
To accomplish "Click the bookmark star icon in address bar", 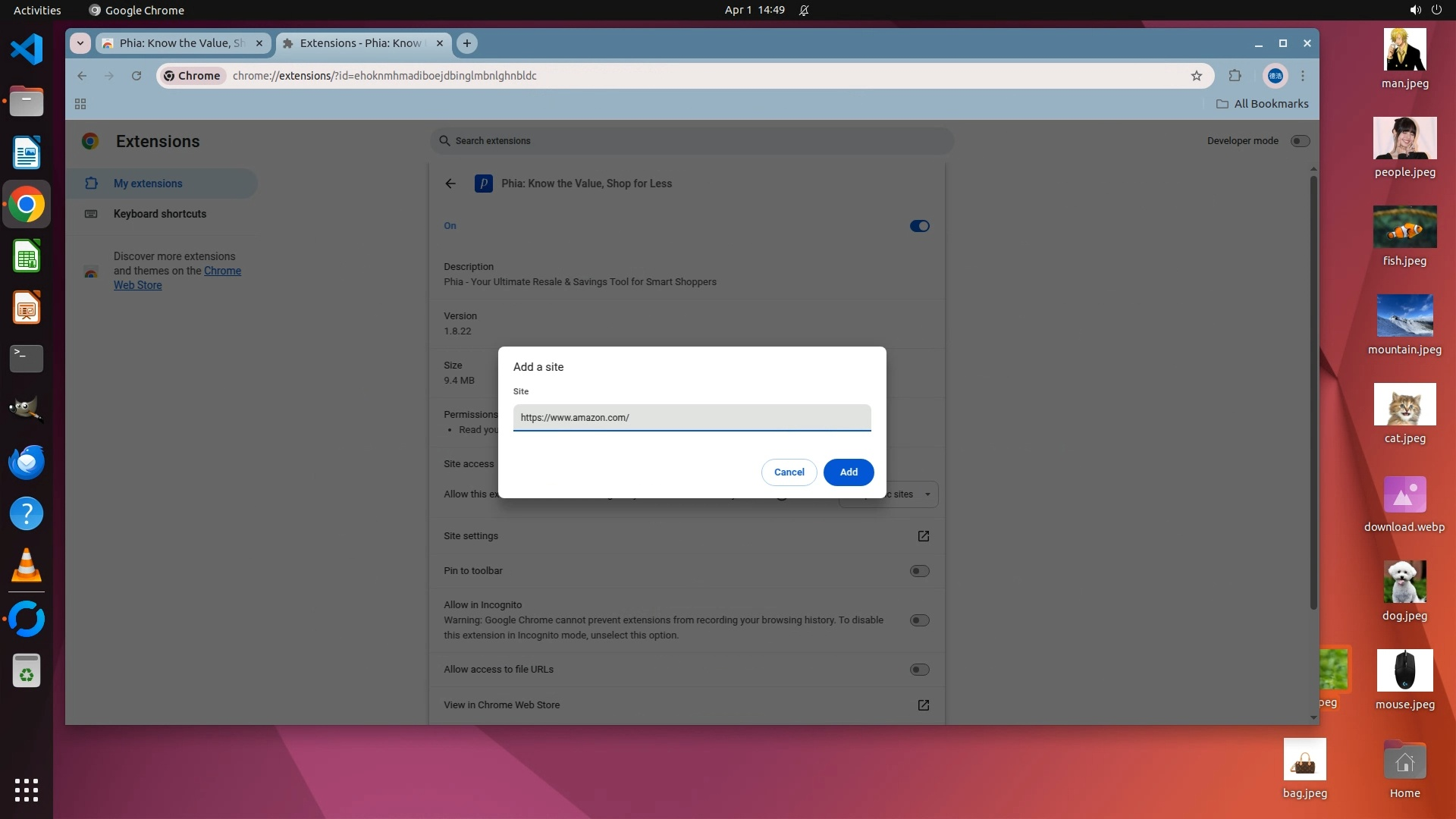I will pyautogui.click(x=1196, y=76).
